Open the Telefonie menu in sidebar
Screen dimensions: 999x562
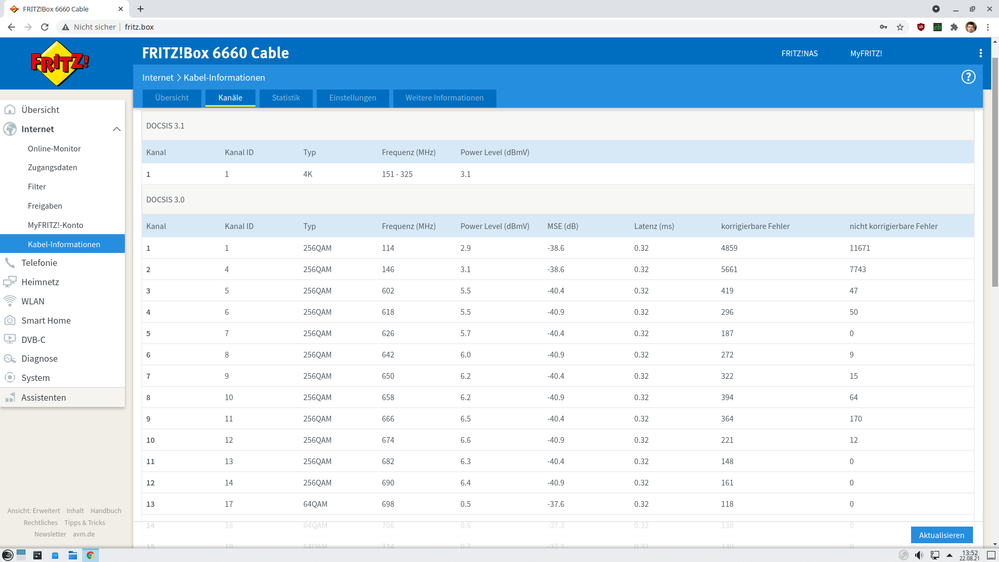[x=39, y=263]
